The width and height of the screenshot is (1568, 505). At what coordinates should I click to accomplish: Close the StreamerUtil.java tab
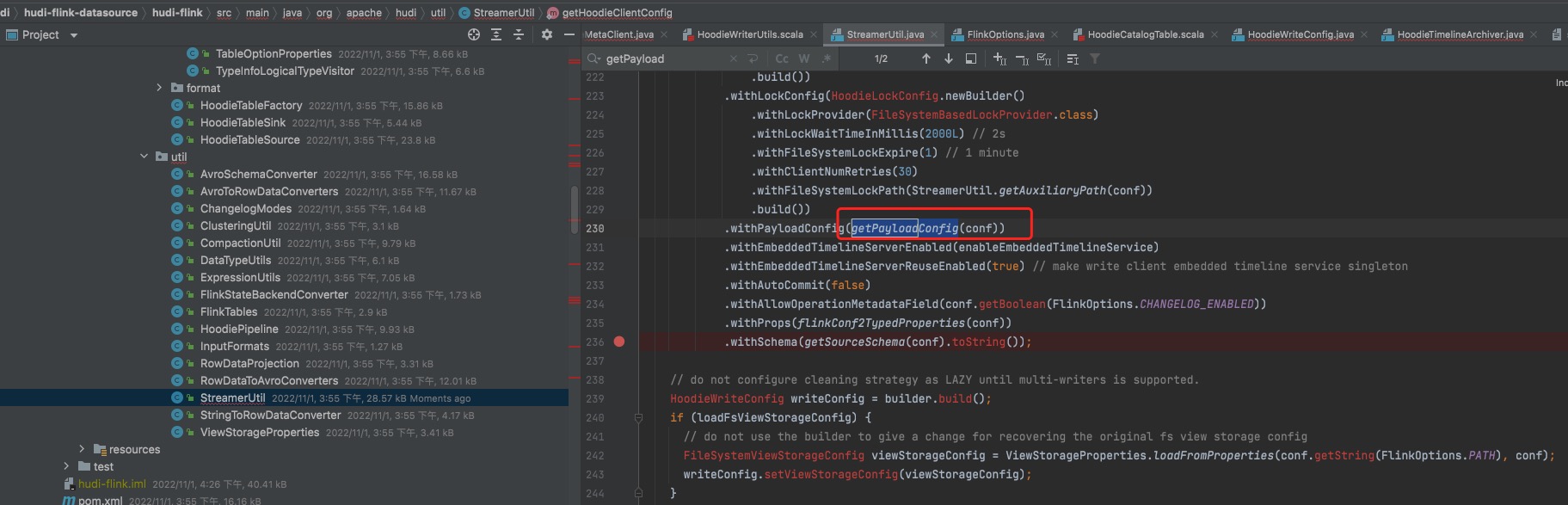click(x=935, y=34)
